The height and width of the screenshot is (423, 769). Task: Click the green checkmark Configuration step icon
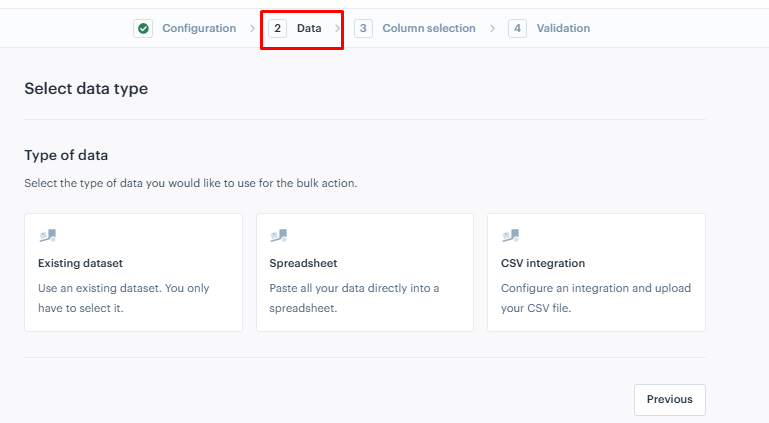click(143, 28)
